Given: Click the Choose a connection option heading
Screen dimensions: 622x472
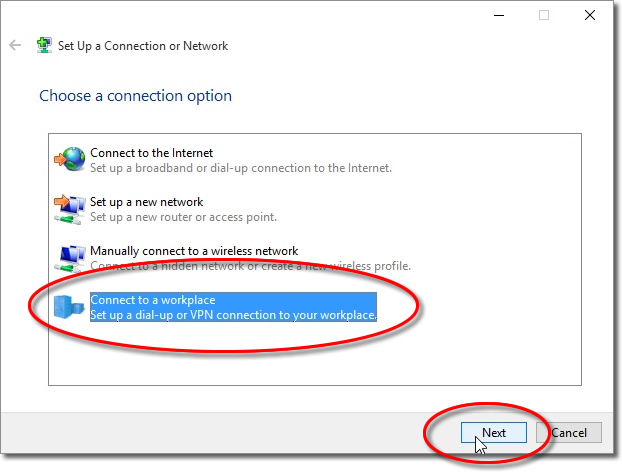Looking at the screenshot, I should click(x=135, y=96).
